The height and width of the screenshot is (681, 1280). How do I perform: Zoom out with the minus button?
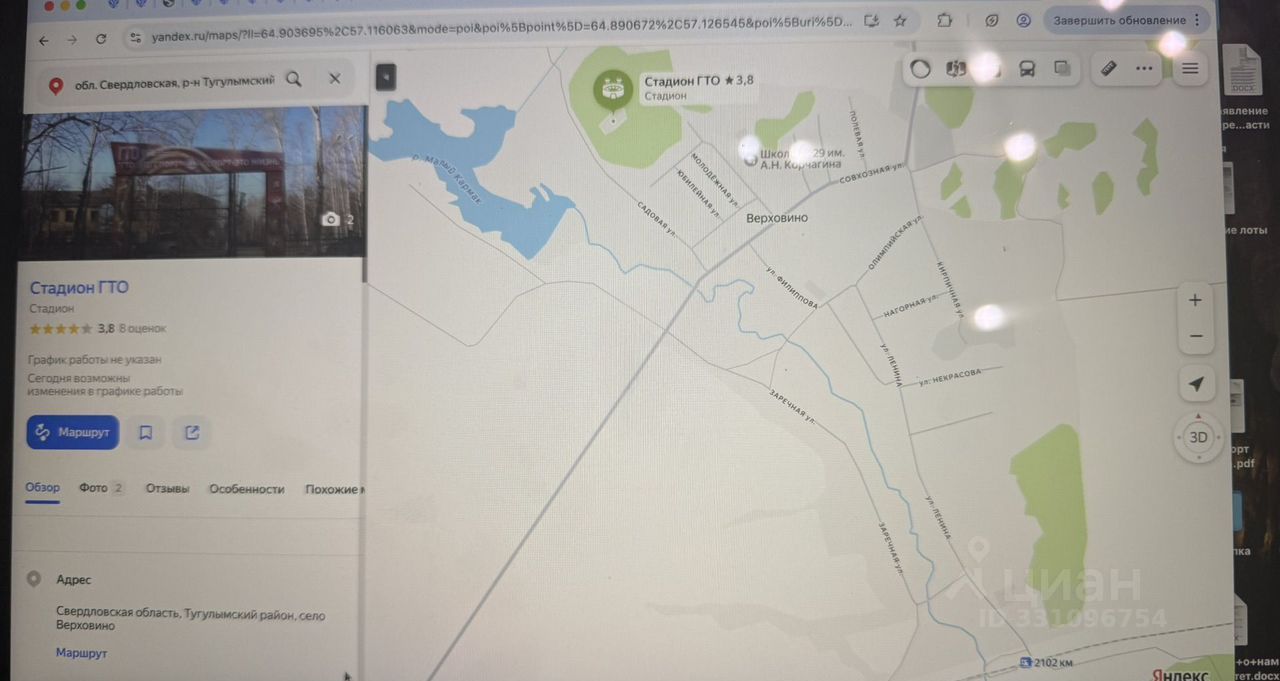coord(1196,337)
